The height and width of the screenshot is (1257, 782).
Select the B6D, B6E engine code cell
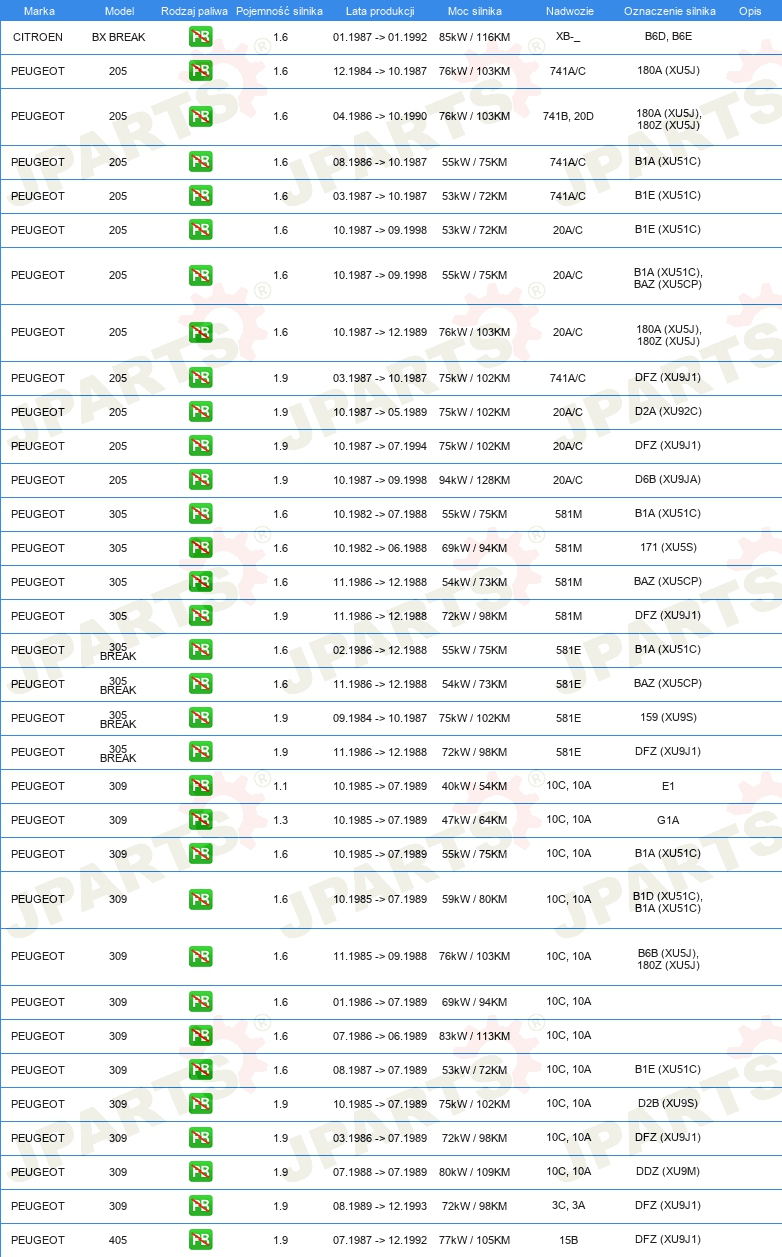coord(668,36)
